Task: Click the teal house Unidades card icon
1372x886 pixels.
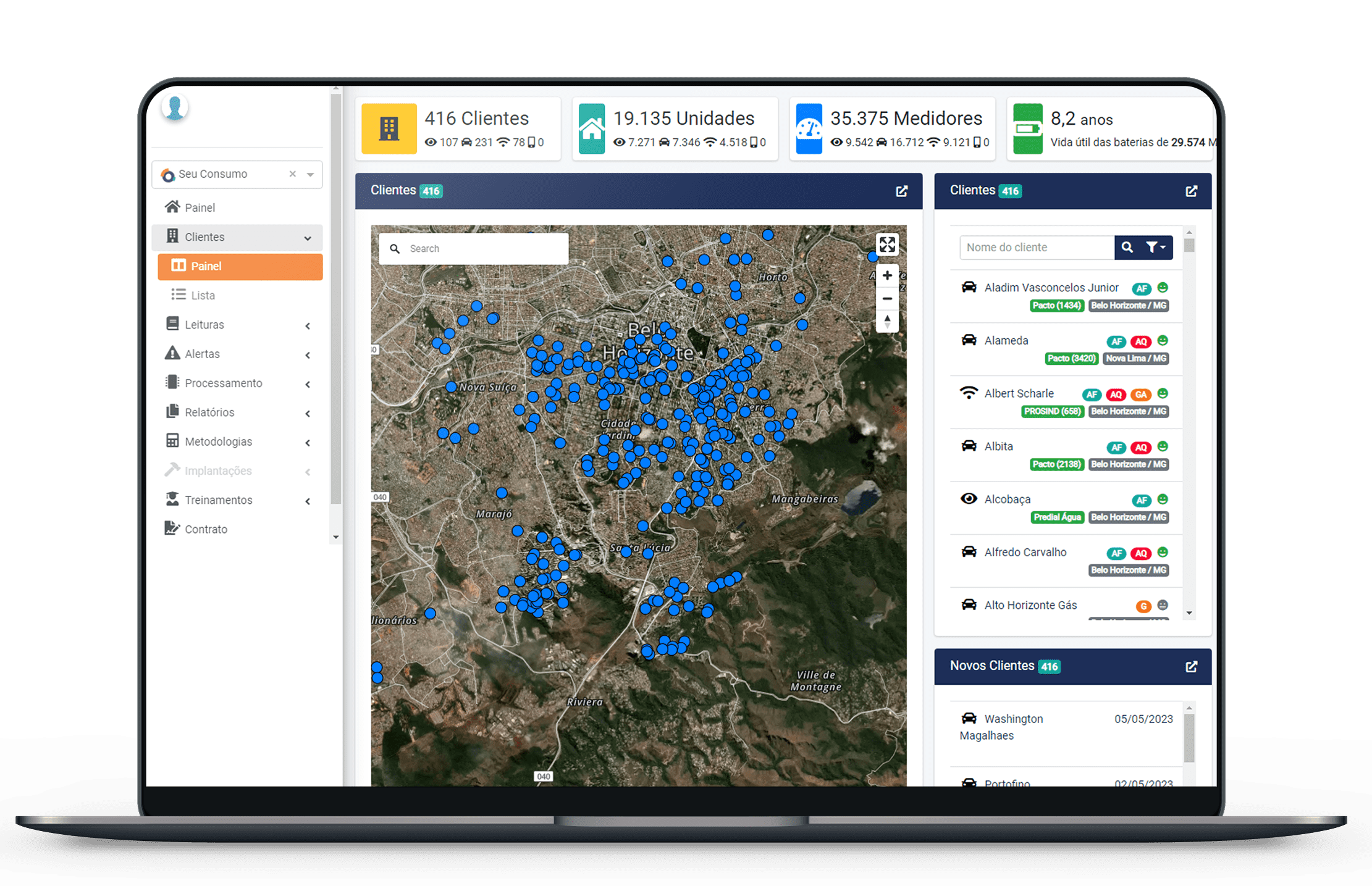Action: [592, 128]
